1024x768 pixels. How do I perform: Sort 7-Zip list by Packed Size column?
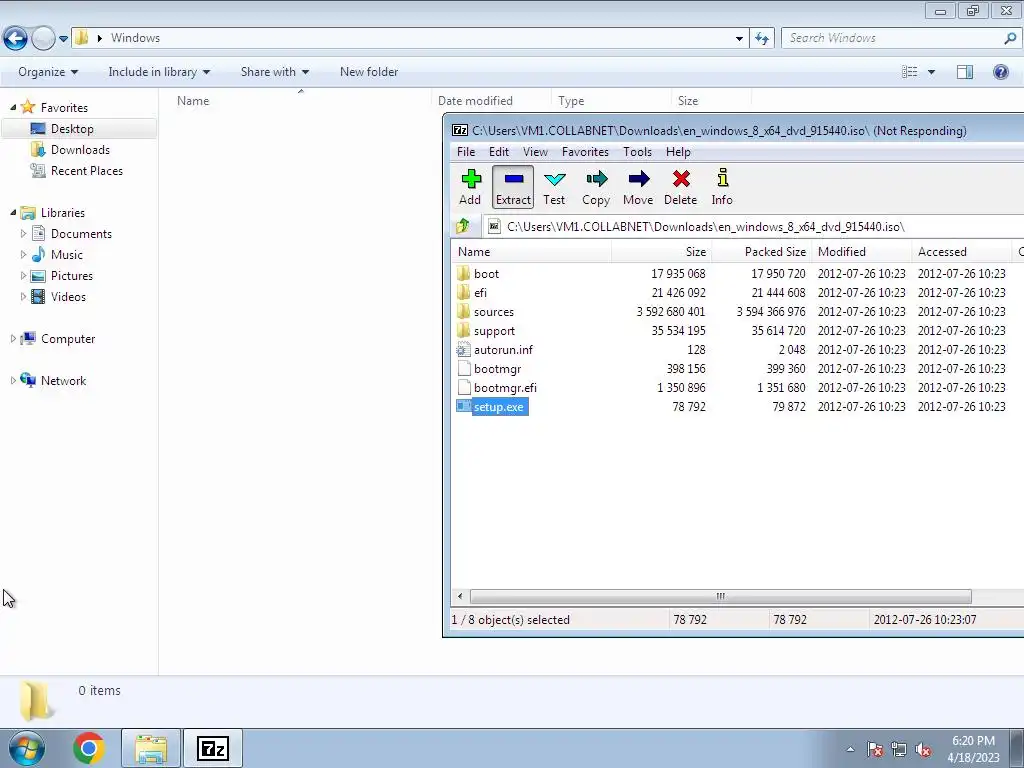click(x=760, y=251)
